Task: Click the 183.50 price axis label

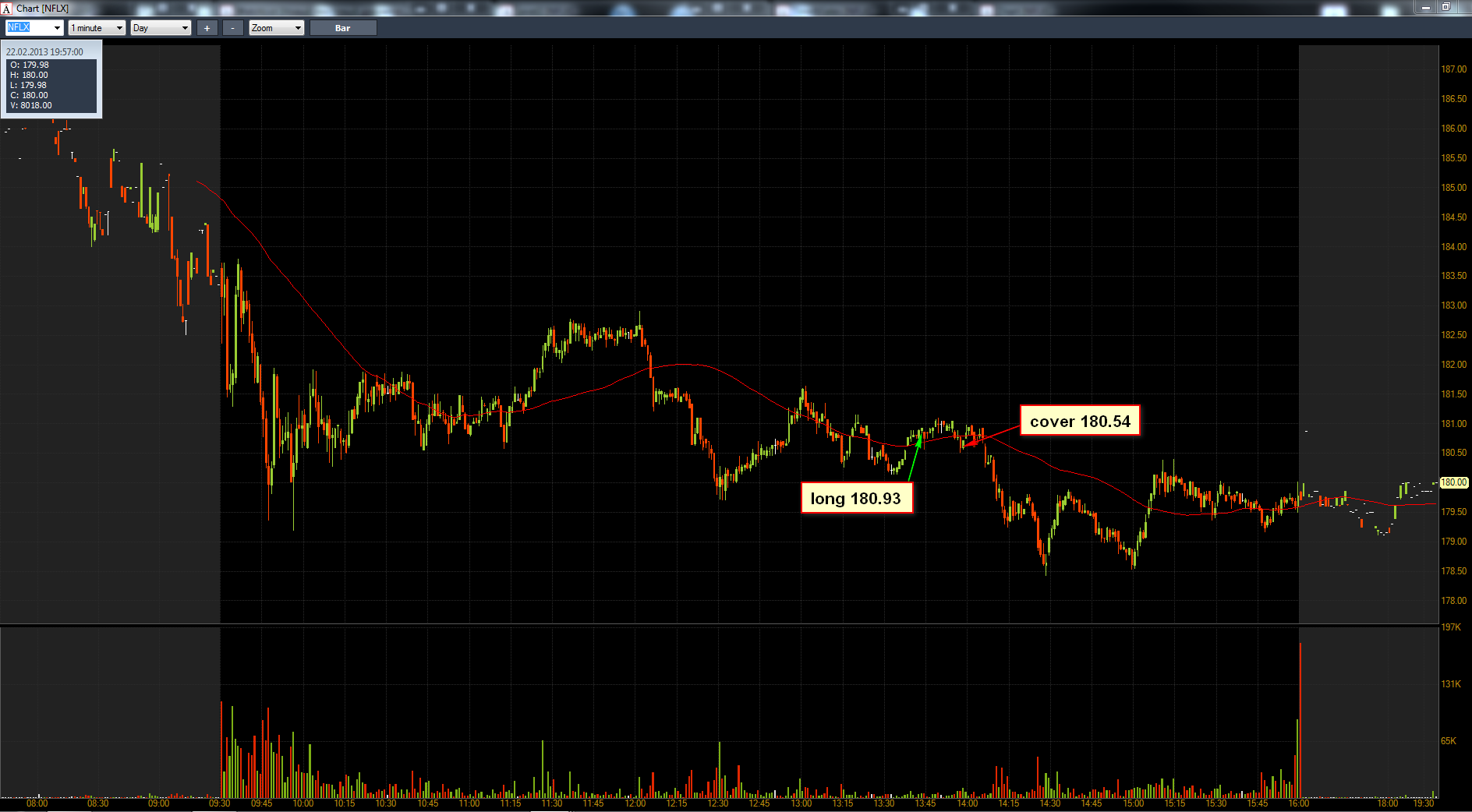Action: coord(1453,276)
